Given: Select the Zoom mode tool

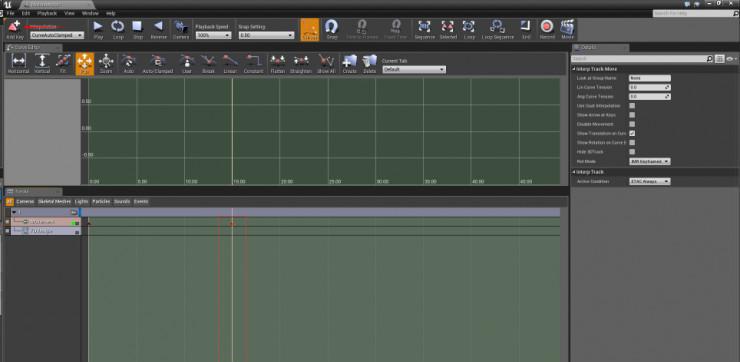Looking at the screenshot, I should click(x=106, y=61).
